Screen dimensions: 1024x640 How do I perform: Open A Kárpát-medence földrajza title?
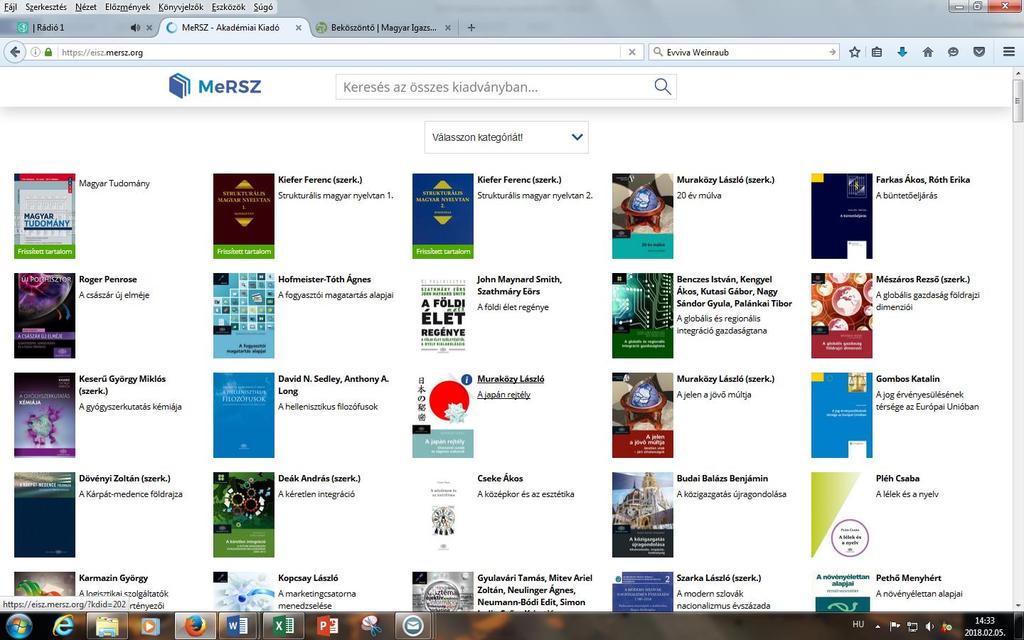131,494
